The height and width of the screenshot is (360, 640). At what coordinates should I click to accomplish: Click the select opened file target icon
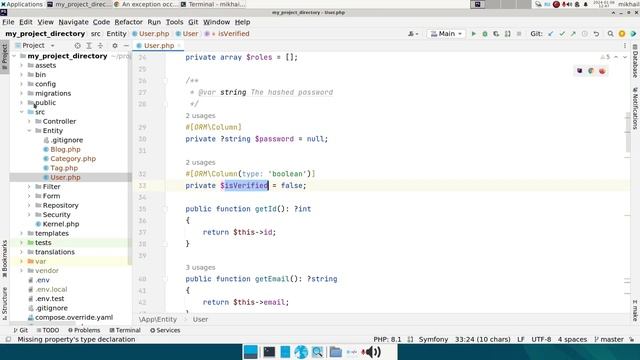[78, 46]
